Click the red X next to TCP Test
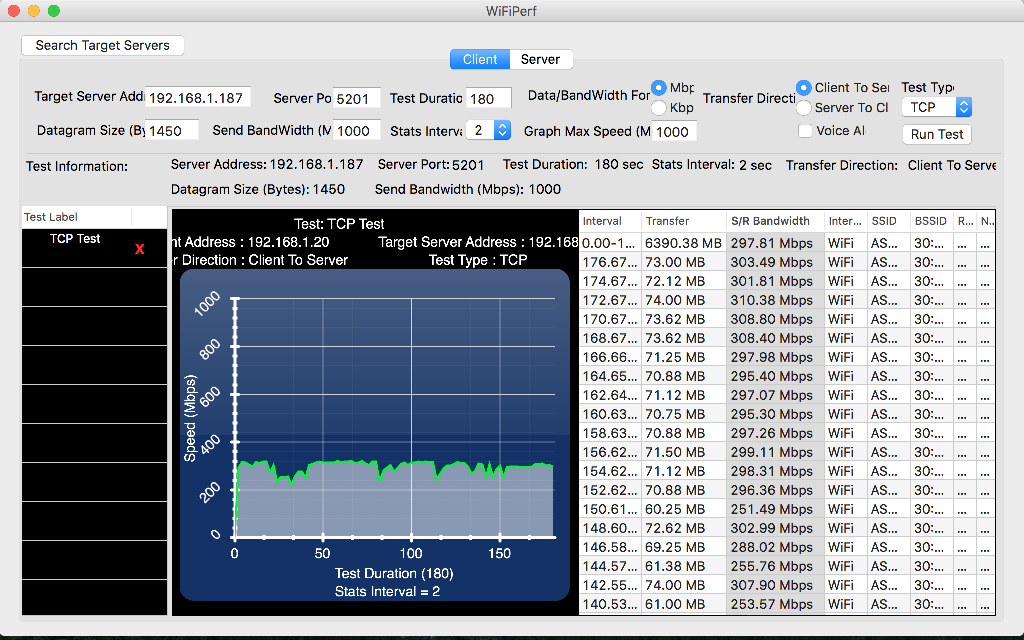The image size is (1024, 640). (x=140, y=249)
